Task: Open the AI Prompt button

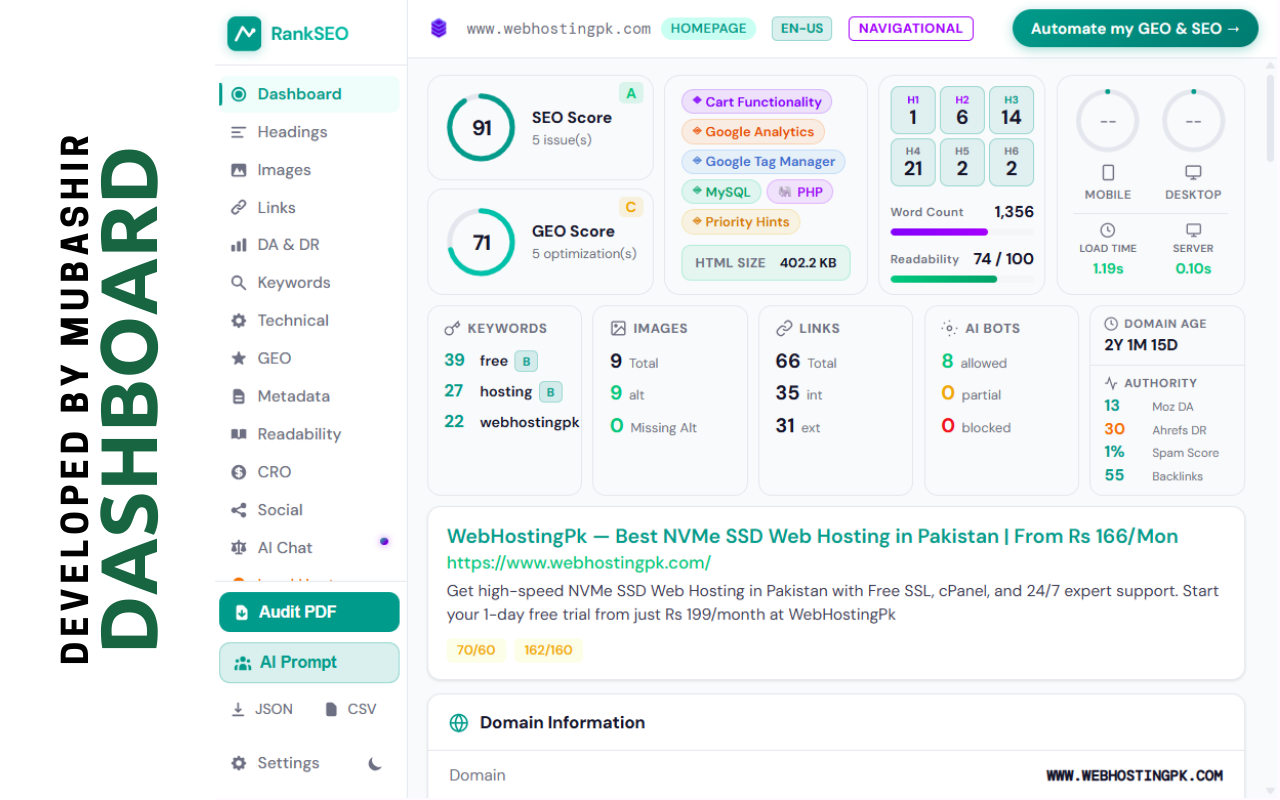Action: [309, 662]
